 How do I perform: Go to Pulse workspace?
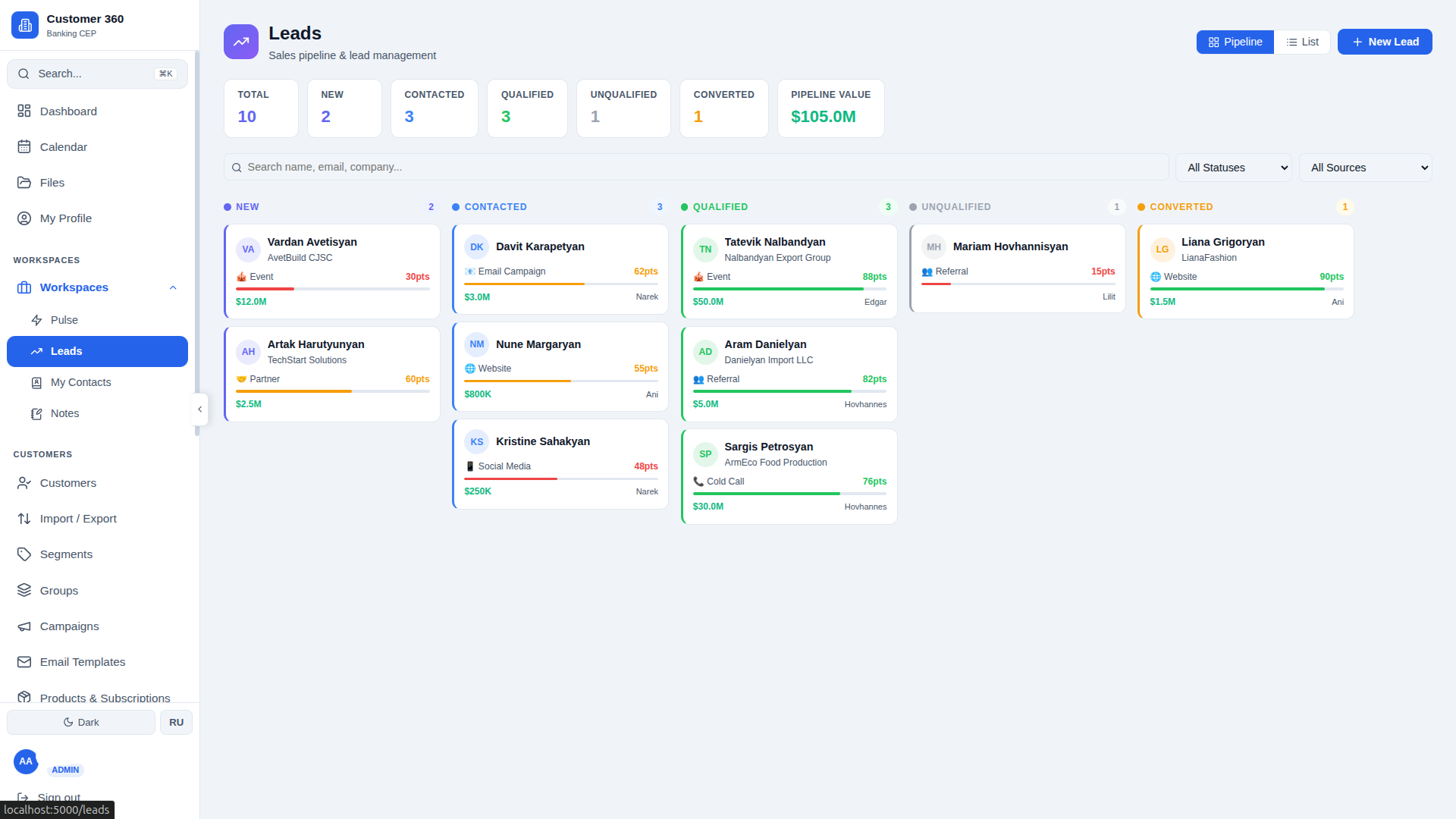[x=97, y=320]
